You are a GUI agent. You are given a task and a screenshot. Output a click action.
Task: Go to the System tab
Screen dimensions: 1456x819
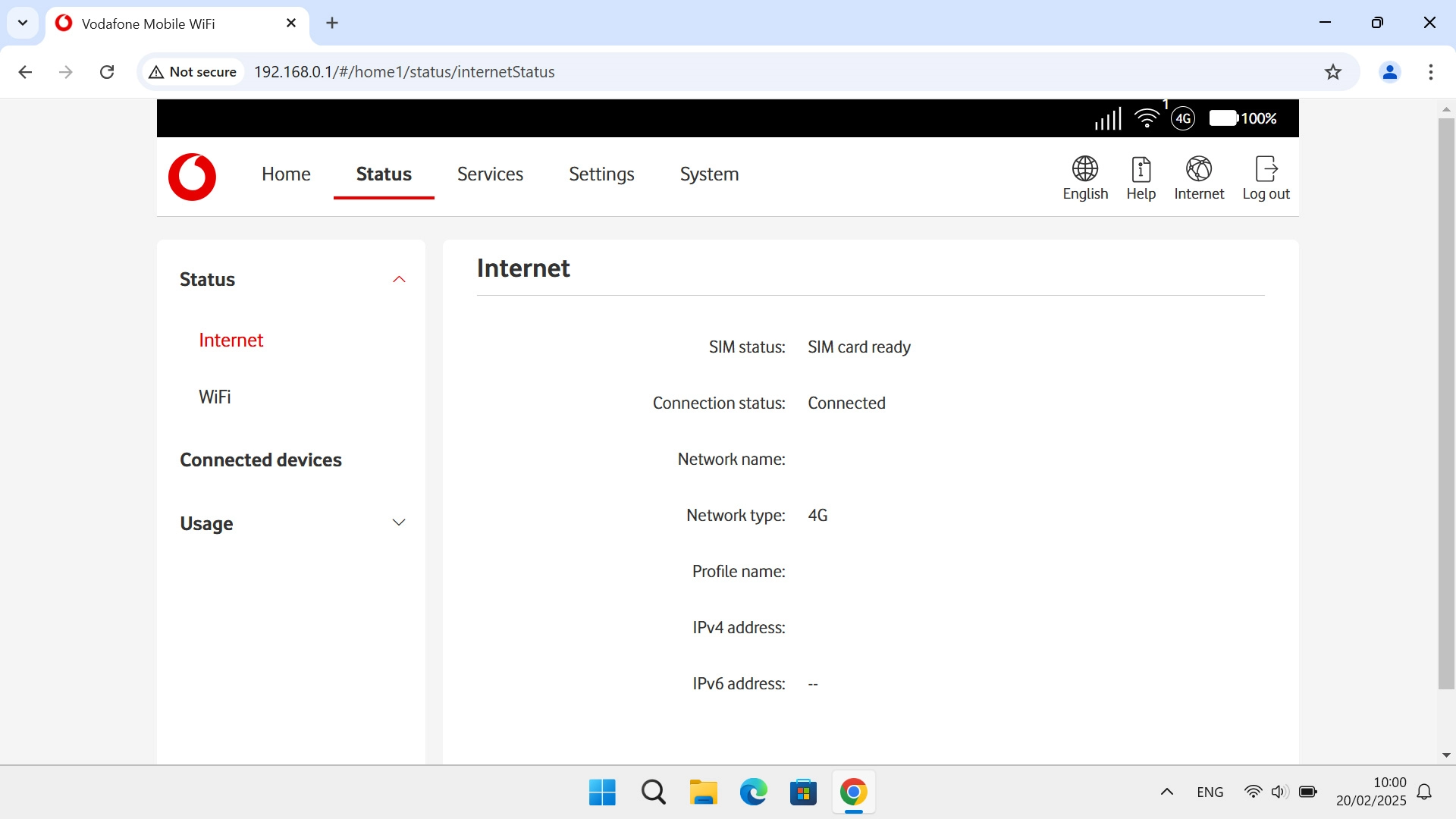(x=709, y=174)
